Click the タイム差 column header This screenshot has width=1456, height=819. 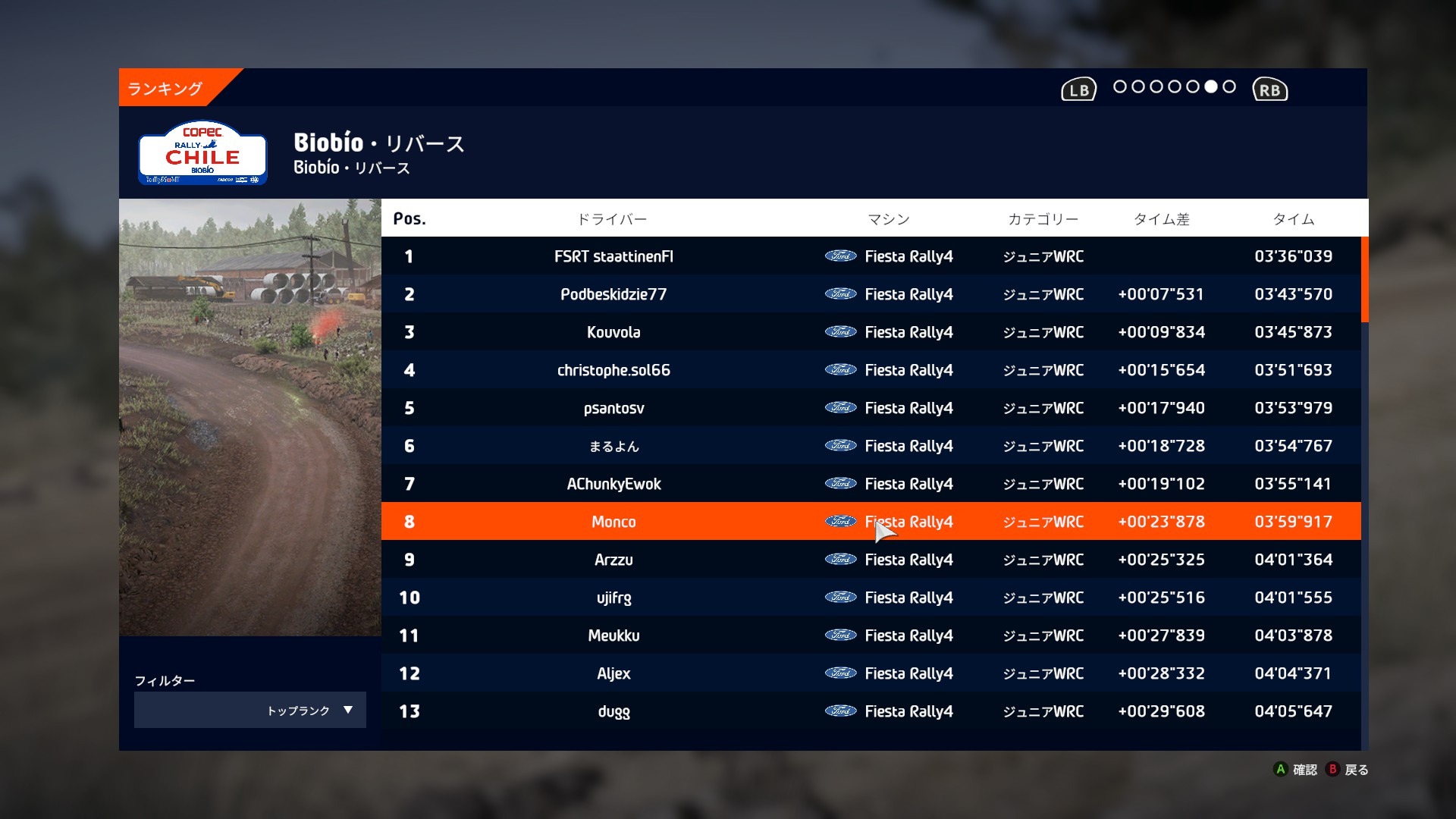1162,219
